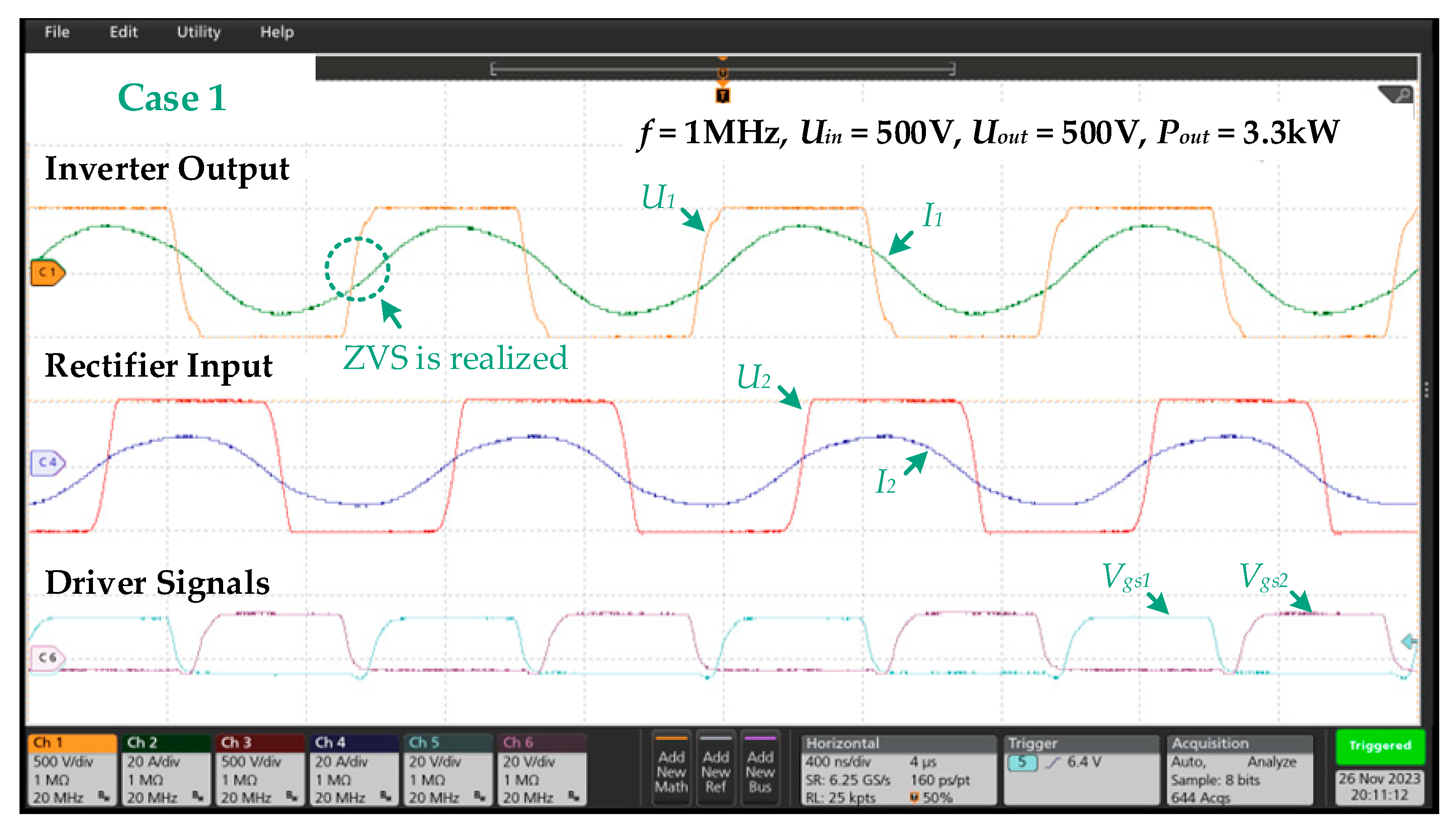Click the orange trigger position T marker
The width and height of the screenshot is (1456, 834).
pos(722,95)
